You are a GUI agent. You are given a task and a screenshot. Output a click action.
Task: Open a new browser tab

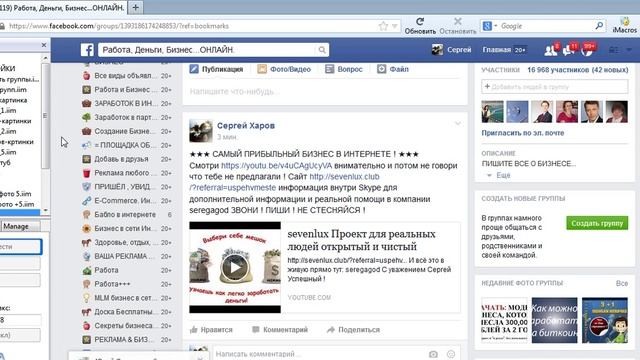(136, 7)
